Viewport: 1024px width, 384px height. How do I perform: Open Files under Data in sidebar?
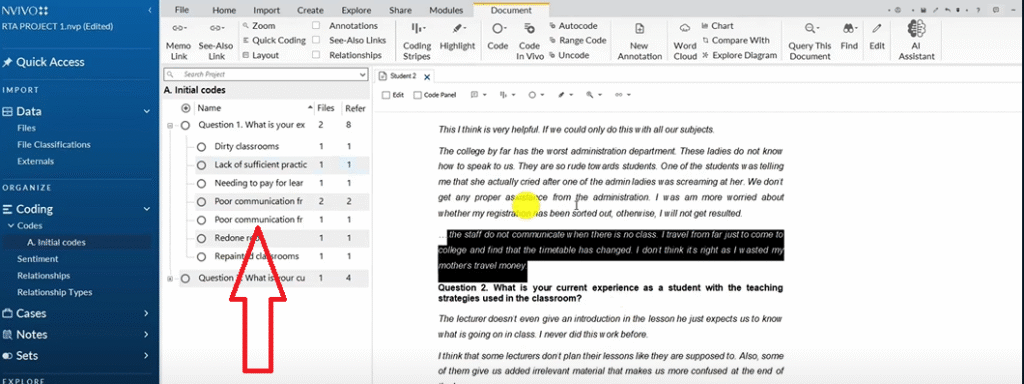27,128
